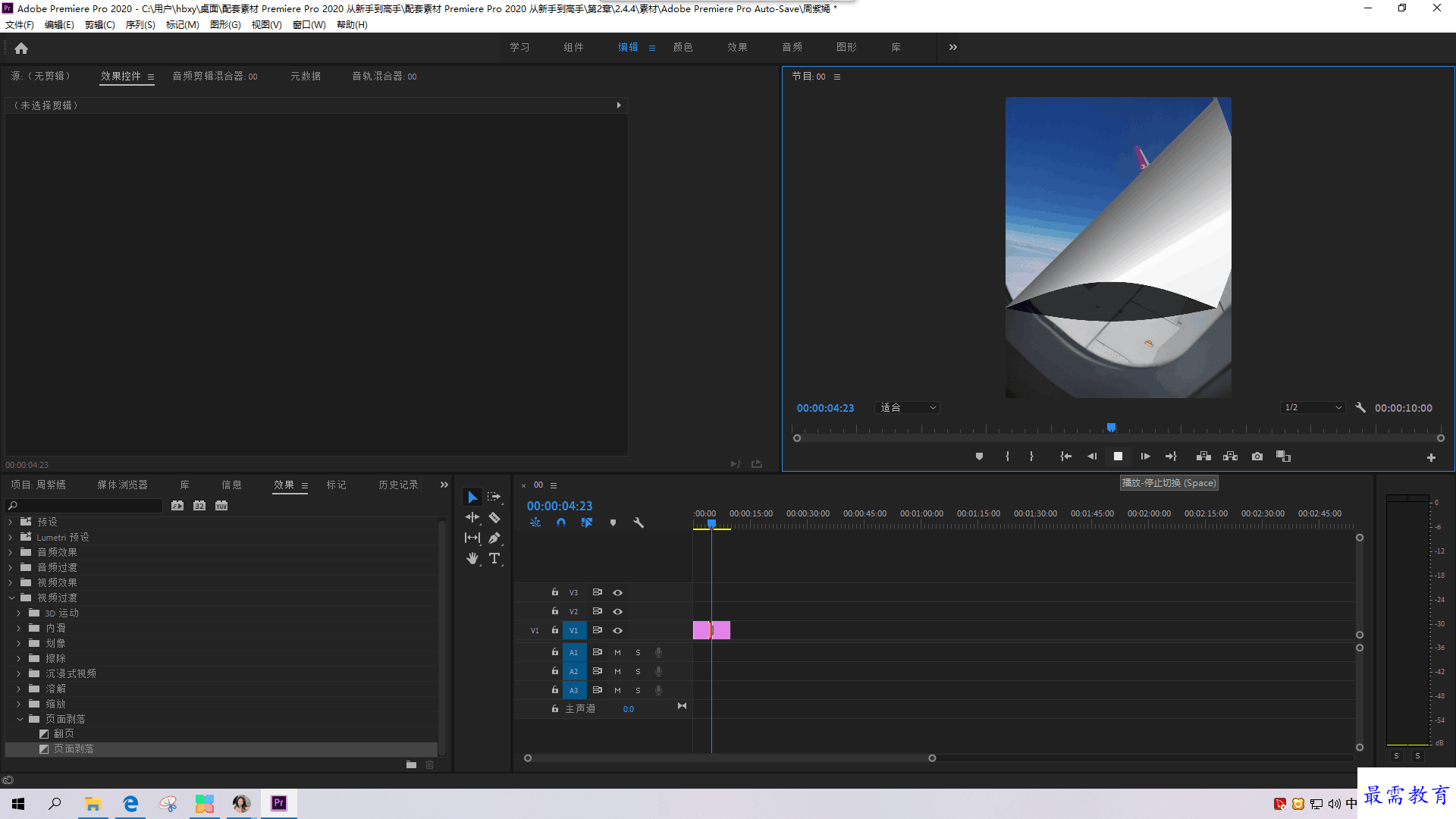Select the Selection tool arrow
The height and width of the screenshot is (819, 1456).
click(x=472, y=497)
